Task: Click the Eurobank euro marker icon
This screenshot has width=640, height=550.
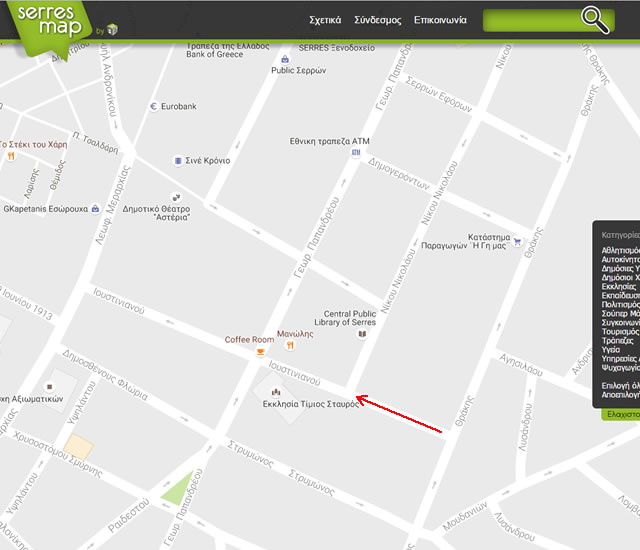Action: [x=153, y=106]
